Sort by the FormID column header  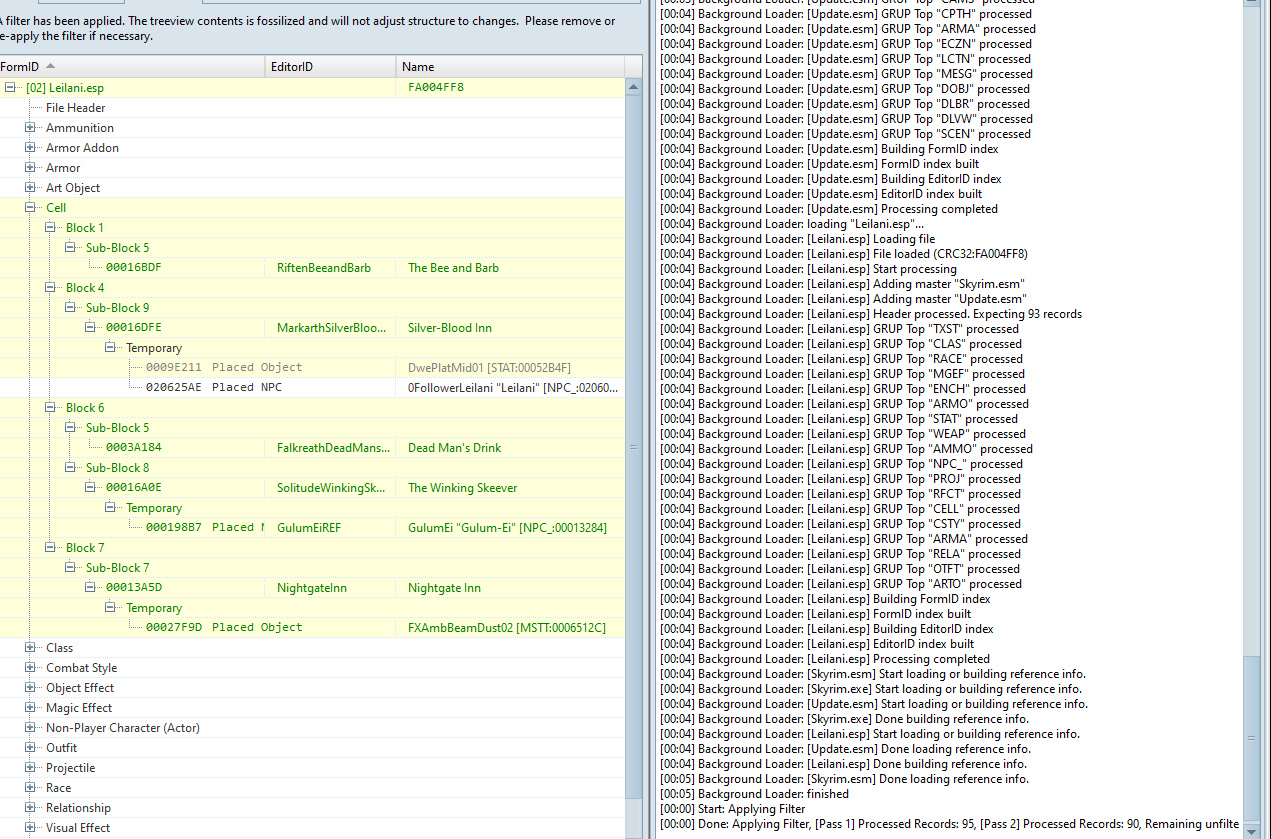tap(130, 67)
